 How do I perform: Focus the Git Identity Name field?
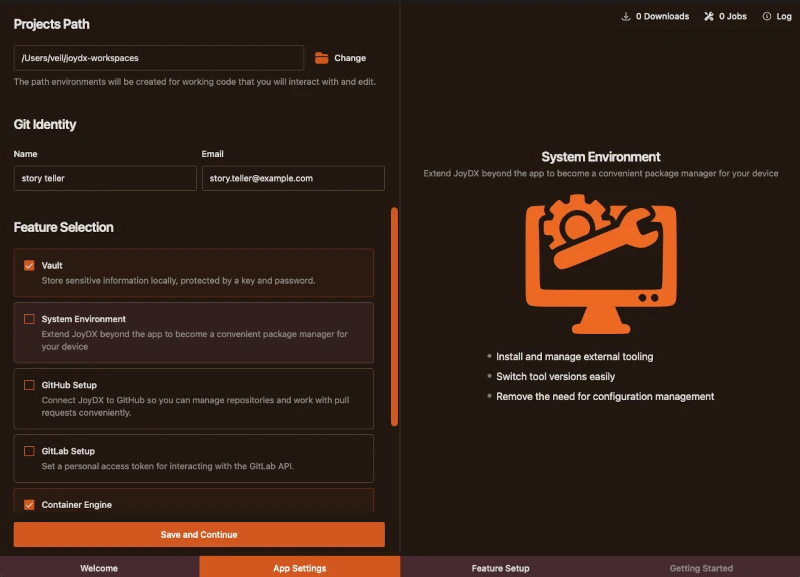pos(105,178)
